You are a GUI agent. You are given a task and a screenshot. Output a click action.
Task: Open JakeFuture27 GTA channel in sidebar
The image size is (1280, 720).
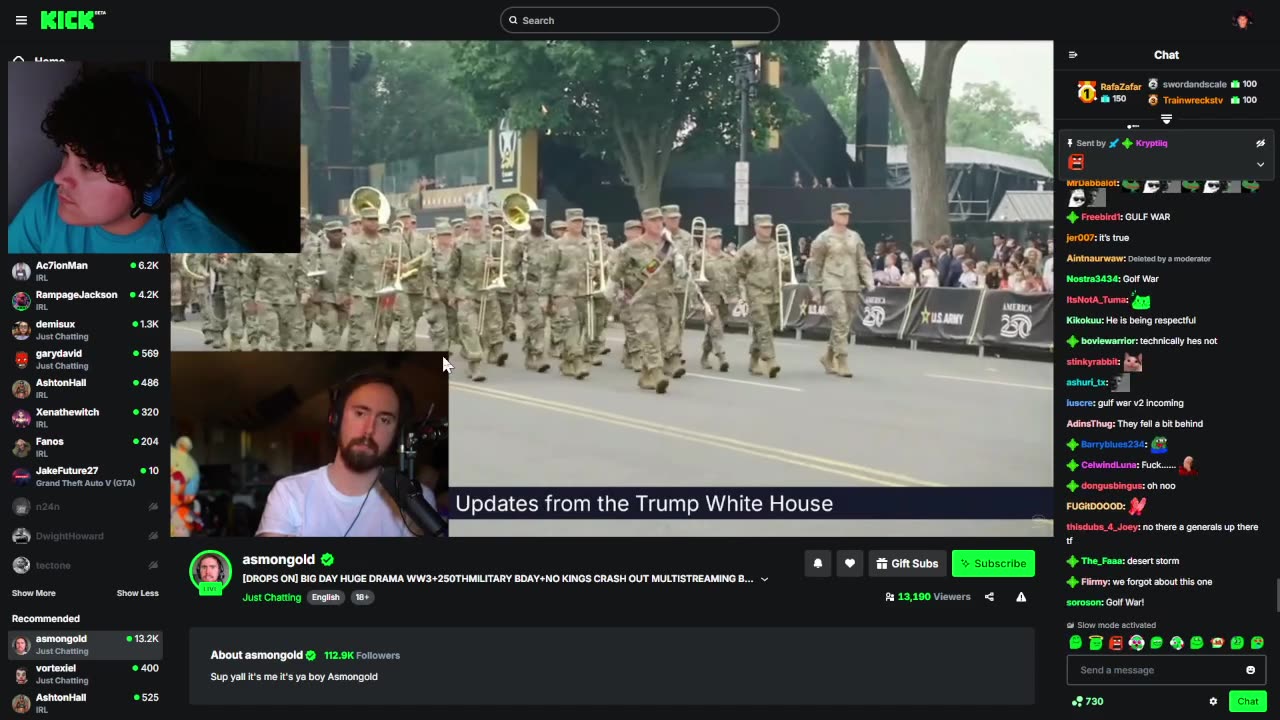coord(85,476)
